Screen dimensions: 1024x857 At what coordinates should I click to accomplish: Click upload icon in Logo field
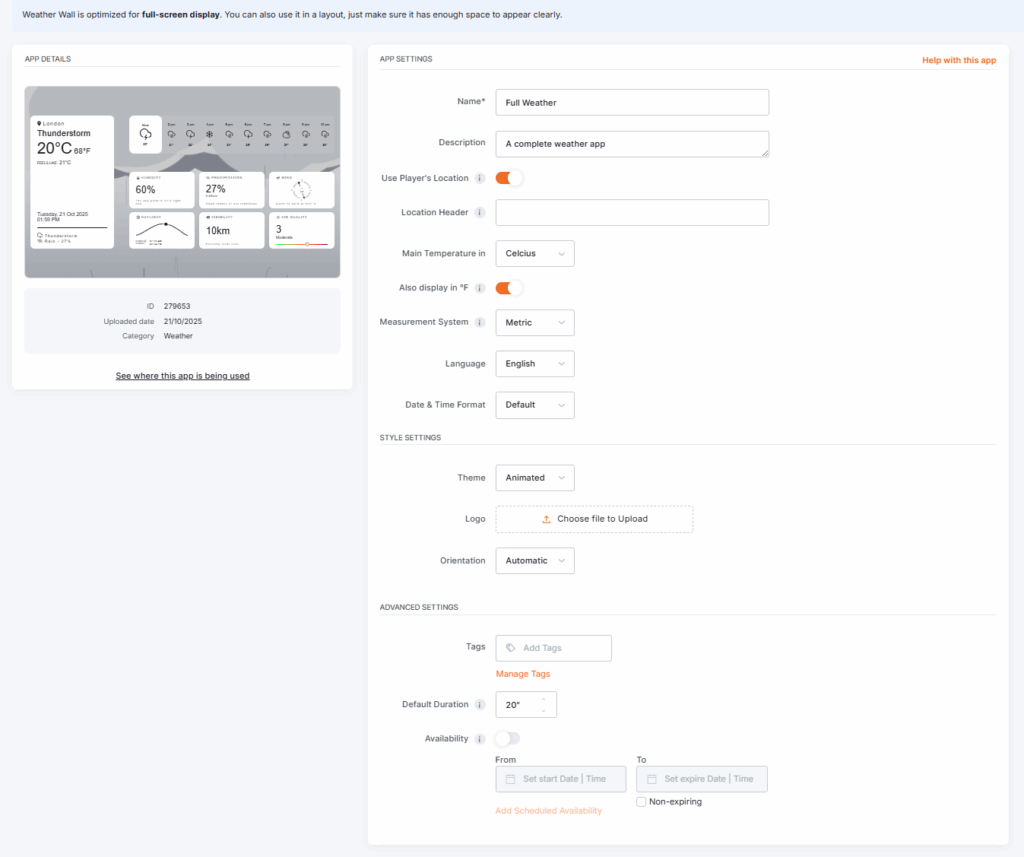(x=546, y=520)
